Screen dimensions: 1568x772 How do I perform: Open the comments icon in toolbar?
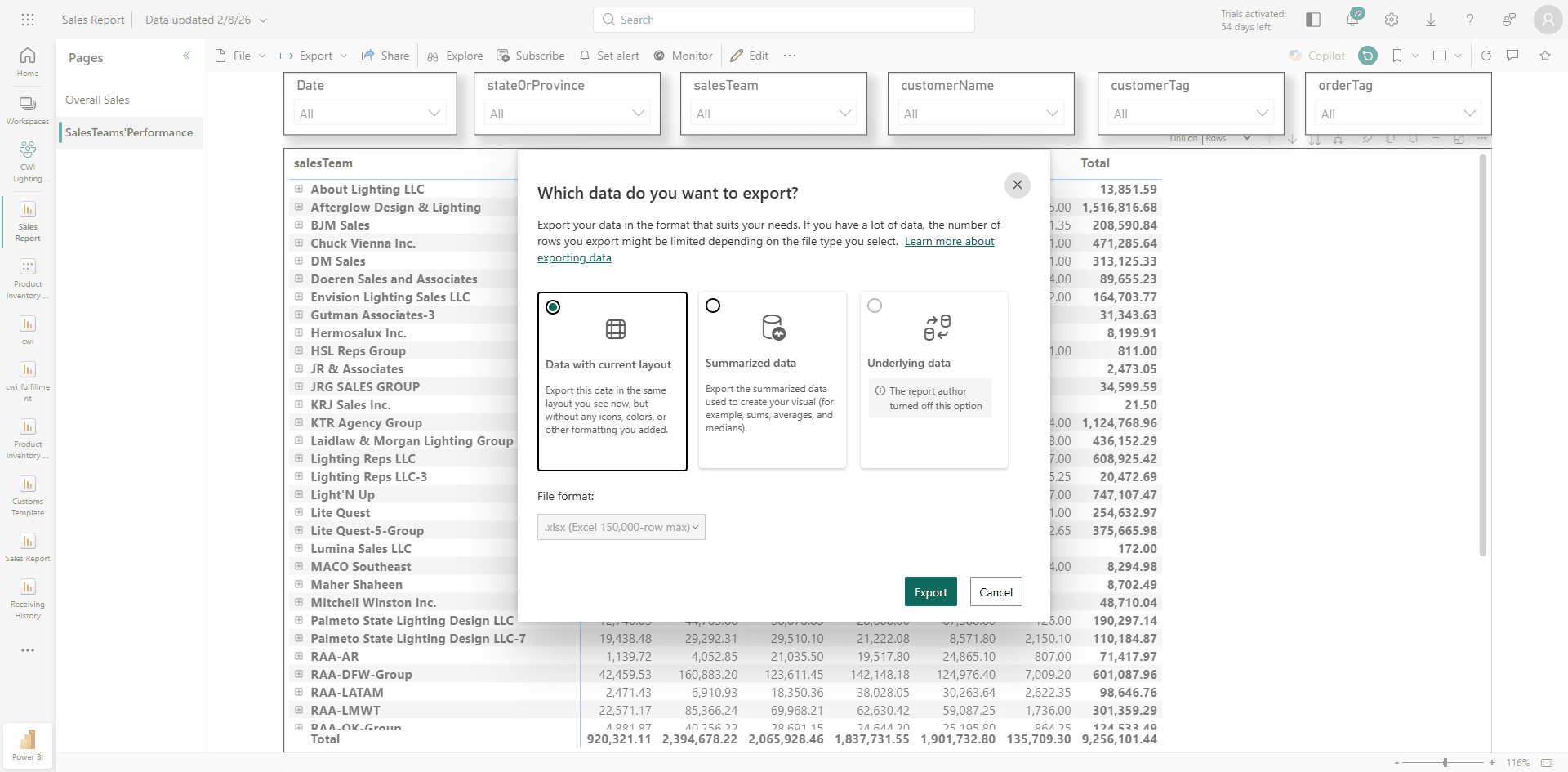[x=1512, y=56]
